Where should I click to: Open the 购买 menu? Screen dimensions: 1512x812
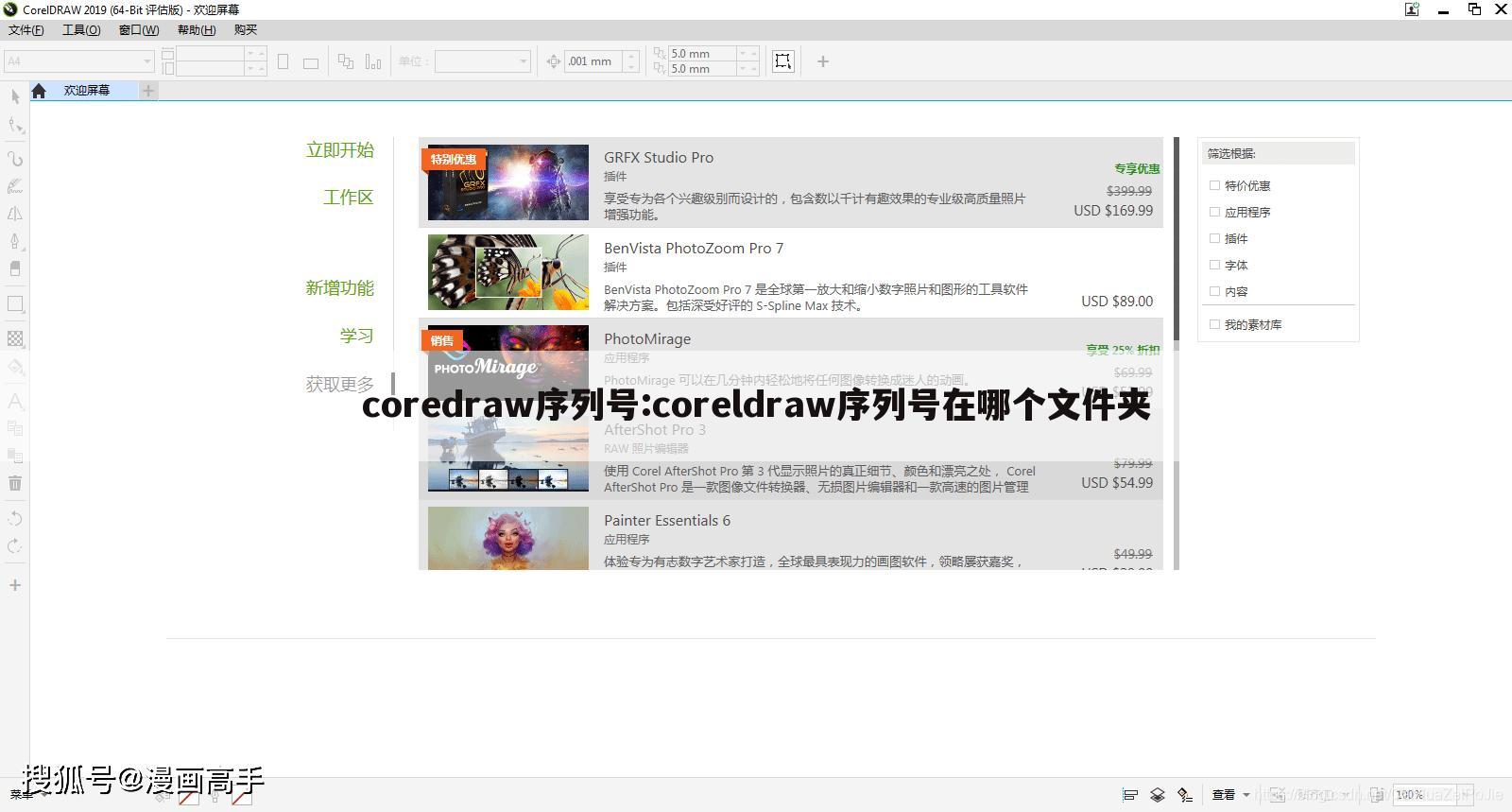(x=246, y=30)
